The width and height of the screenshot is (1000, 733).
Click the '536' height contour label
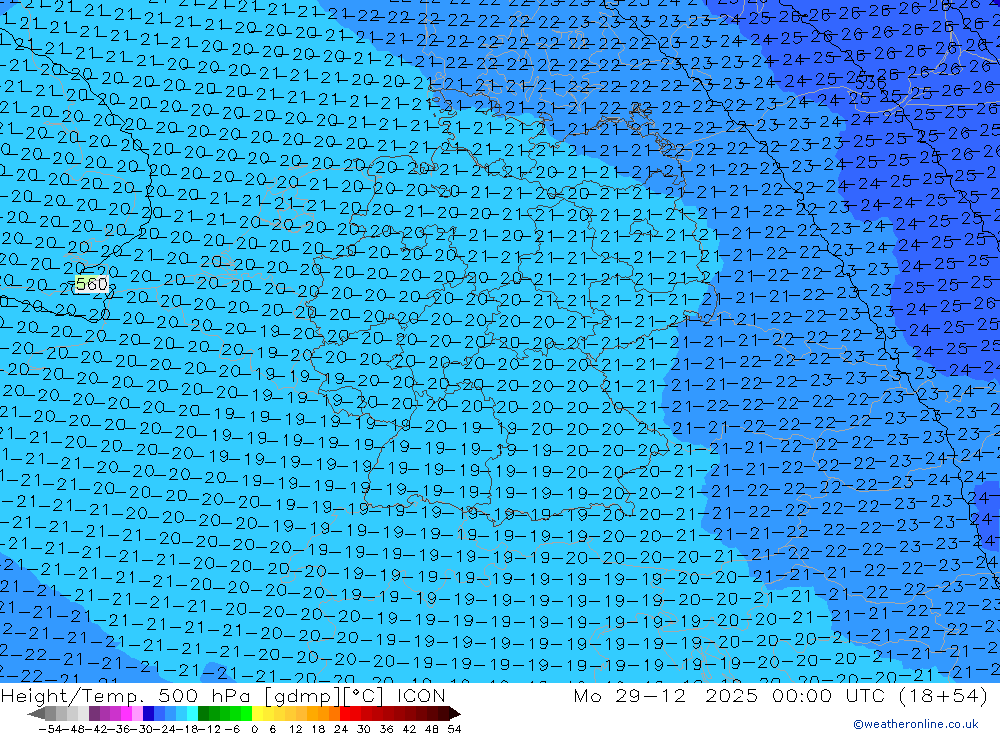point(870,83)
